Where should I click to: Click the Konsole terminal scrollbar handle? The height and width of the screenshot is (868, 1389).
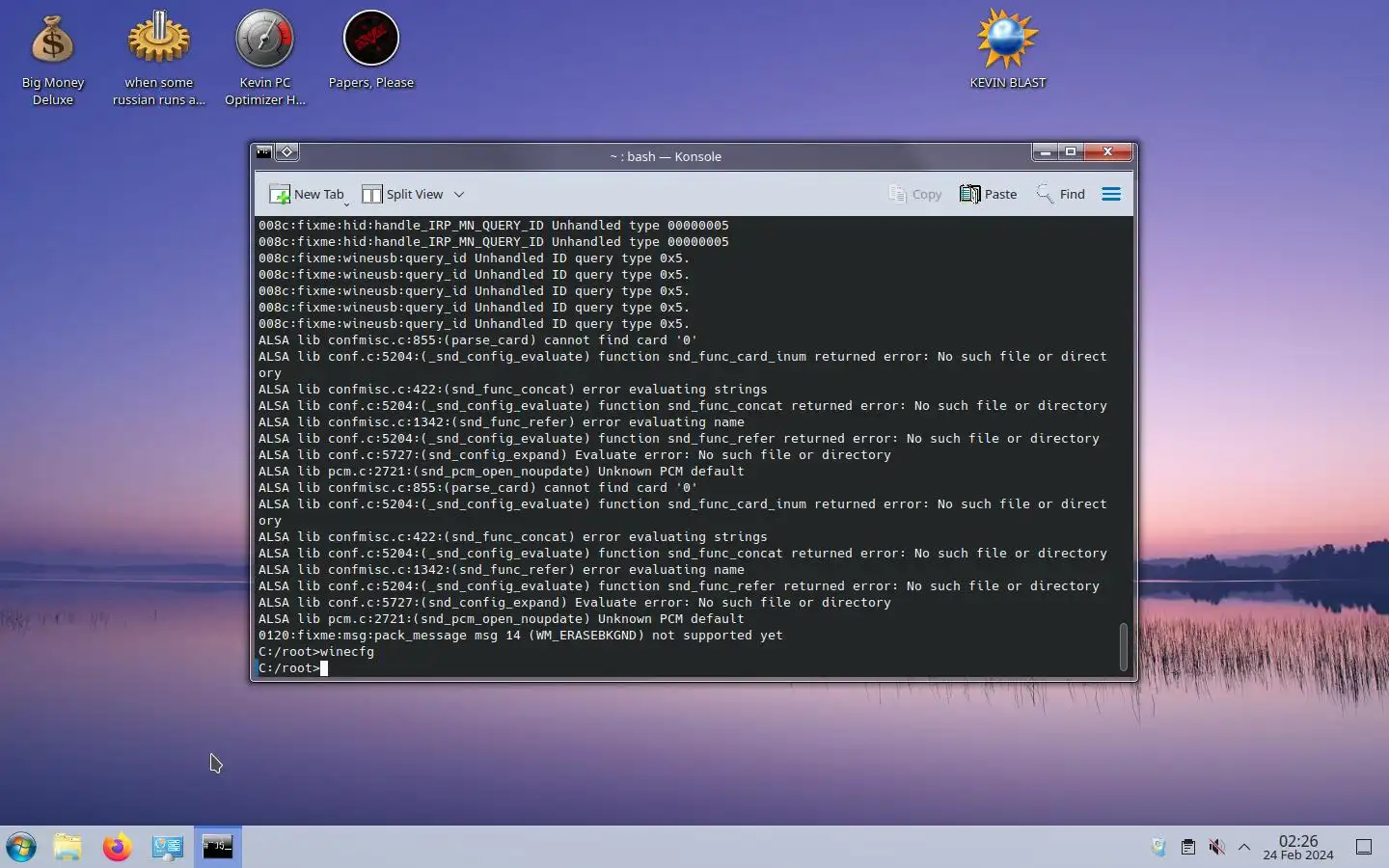tap(1123, 646)
